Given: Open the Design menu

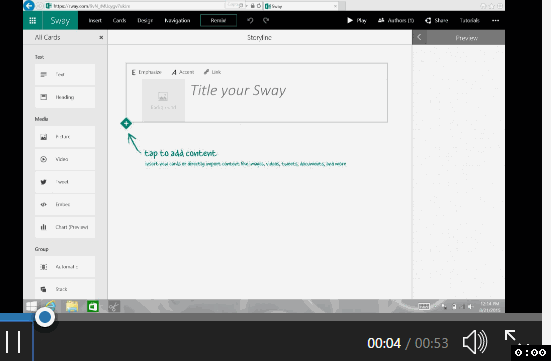Looking at the screenshot, I should 145,20.
